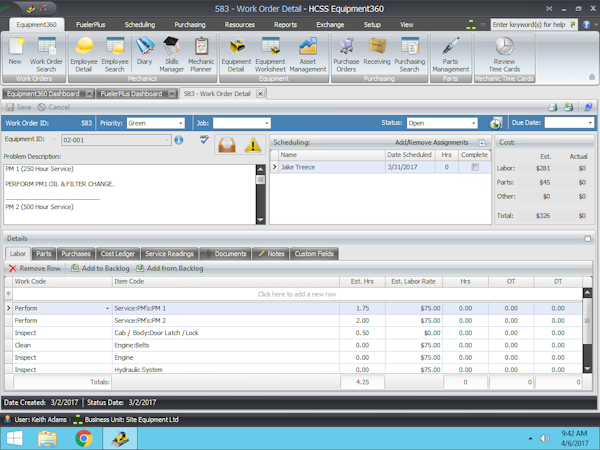Click the Save button
Screen dimensions: 600x450
point(19,107)
